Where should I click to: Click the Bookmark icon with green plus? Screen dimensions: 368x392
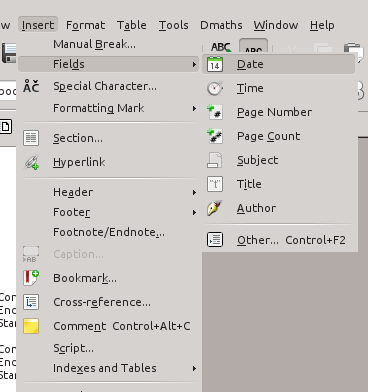pyautogui.click(x=31, y=278)
